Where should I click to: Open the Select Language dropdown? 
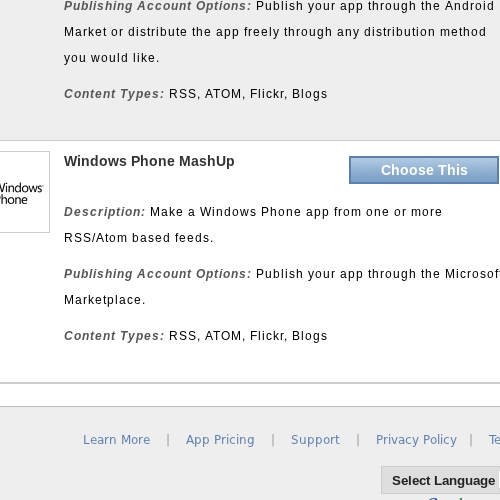coord(440,480)
